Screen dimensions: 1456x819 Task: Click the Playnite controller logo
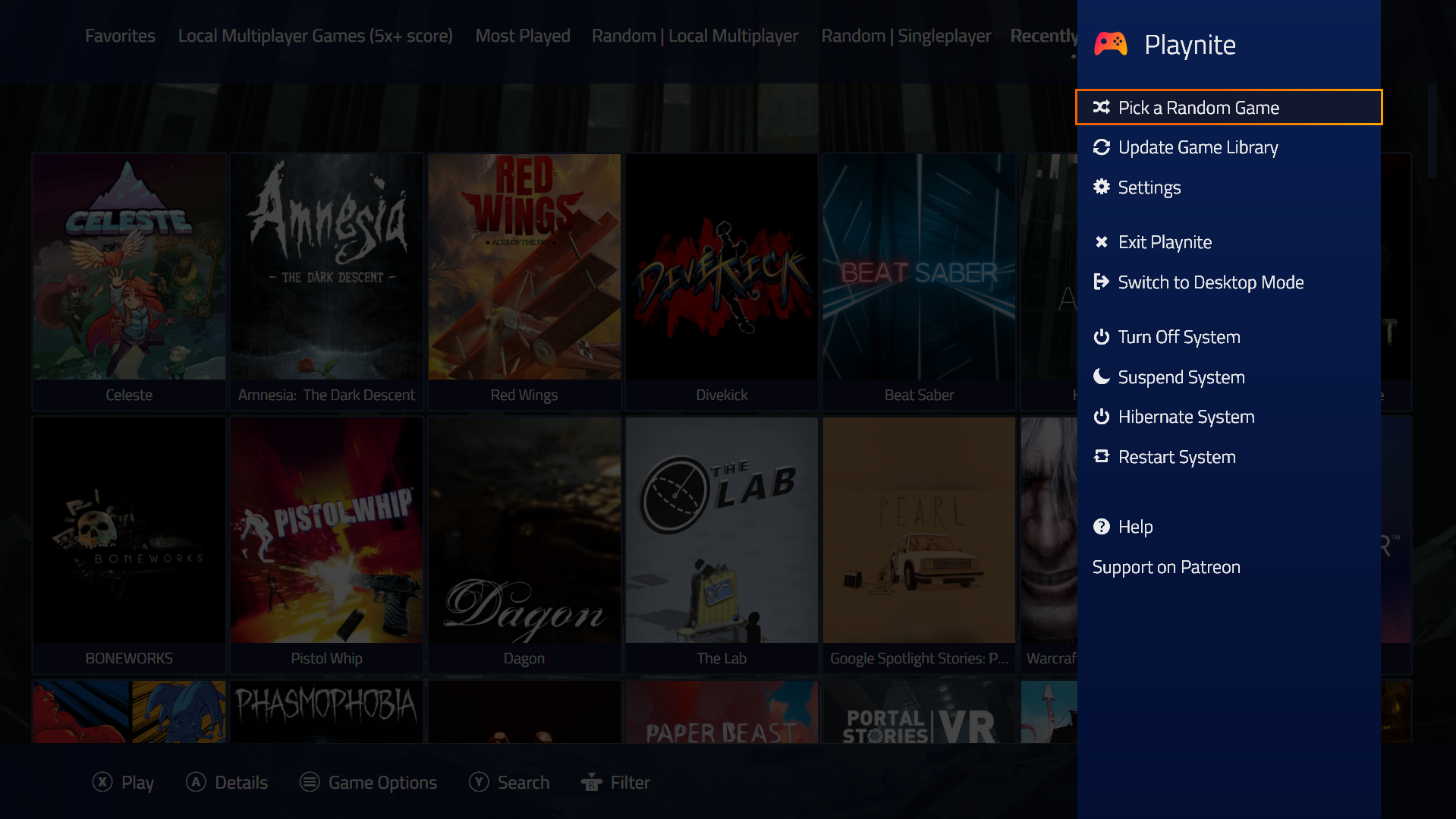[x=1110, y=44]
